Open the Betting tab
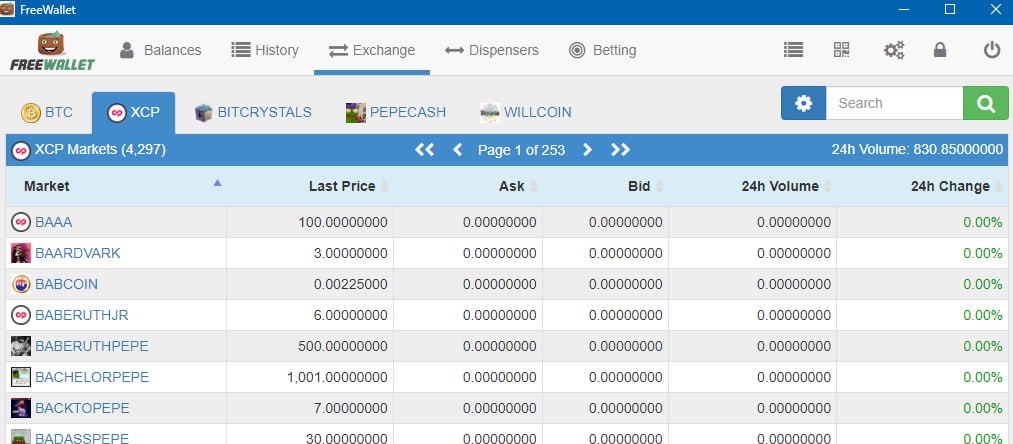This screenshot has width=1013, height=444. (x=602, y=50)
